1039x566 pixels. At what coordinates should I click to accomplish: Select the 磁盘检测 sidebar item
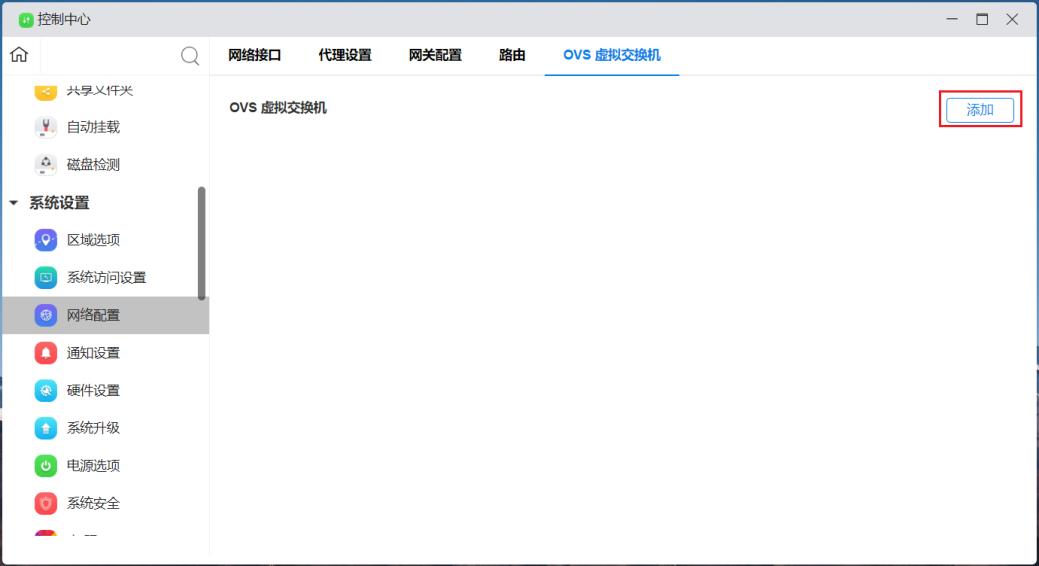(93, 165)
